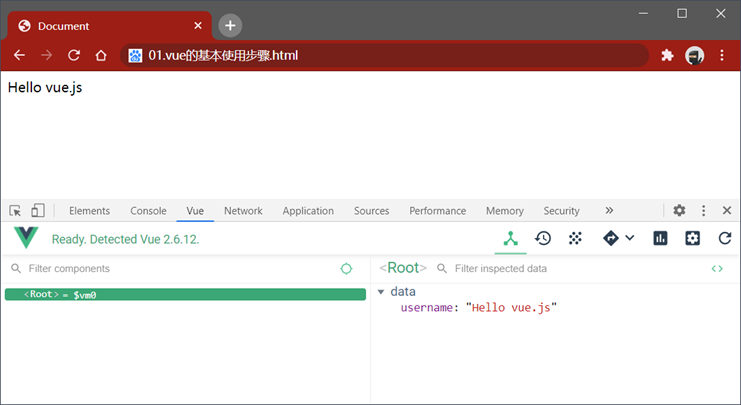Inspect DOM using the code brackets icon
This screenshot has width=741, height=405.
(x=717, y=269)
